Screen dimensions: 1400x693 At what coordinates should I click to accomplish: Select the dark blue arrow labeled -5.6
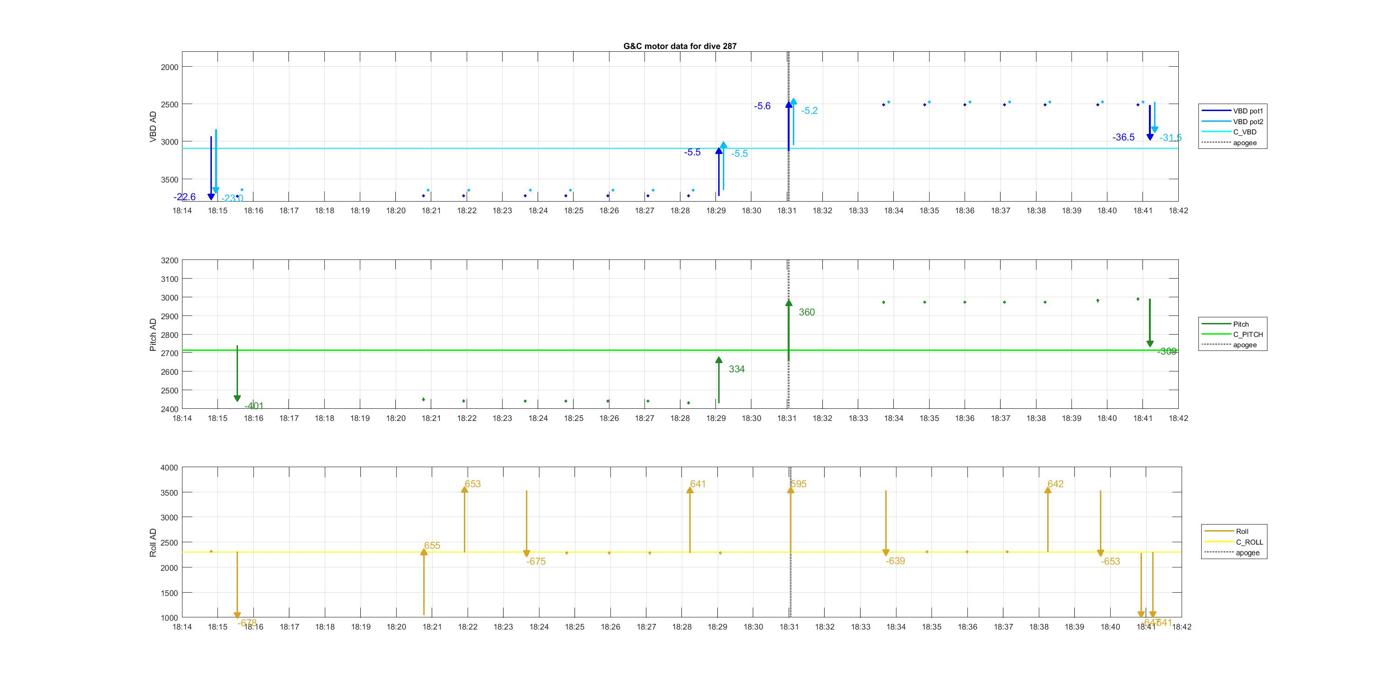pos(788,125)
